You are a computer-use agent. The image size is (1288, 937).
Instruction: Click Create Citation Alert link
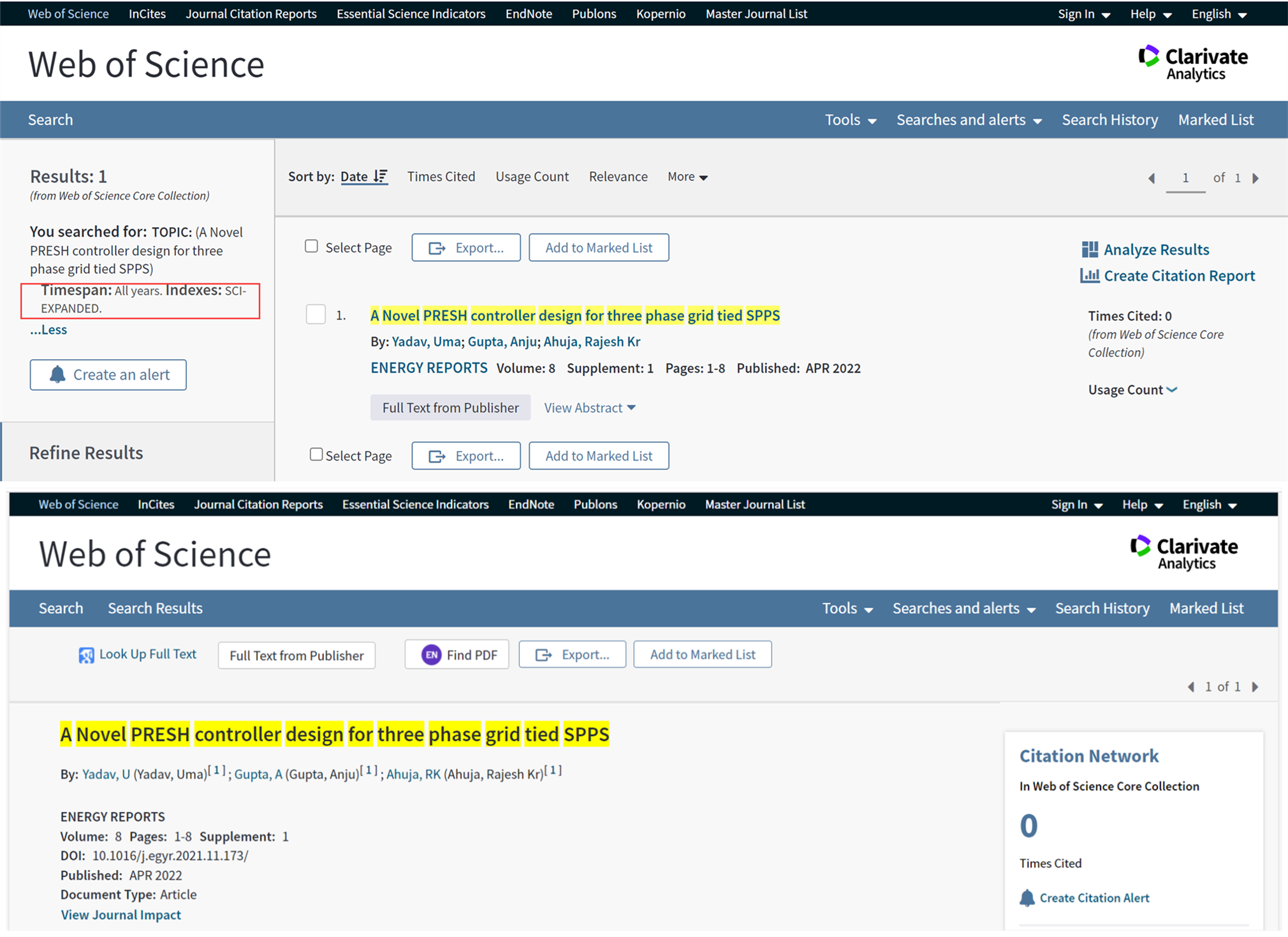[x=1094, y=898]
